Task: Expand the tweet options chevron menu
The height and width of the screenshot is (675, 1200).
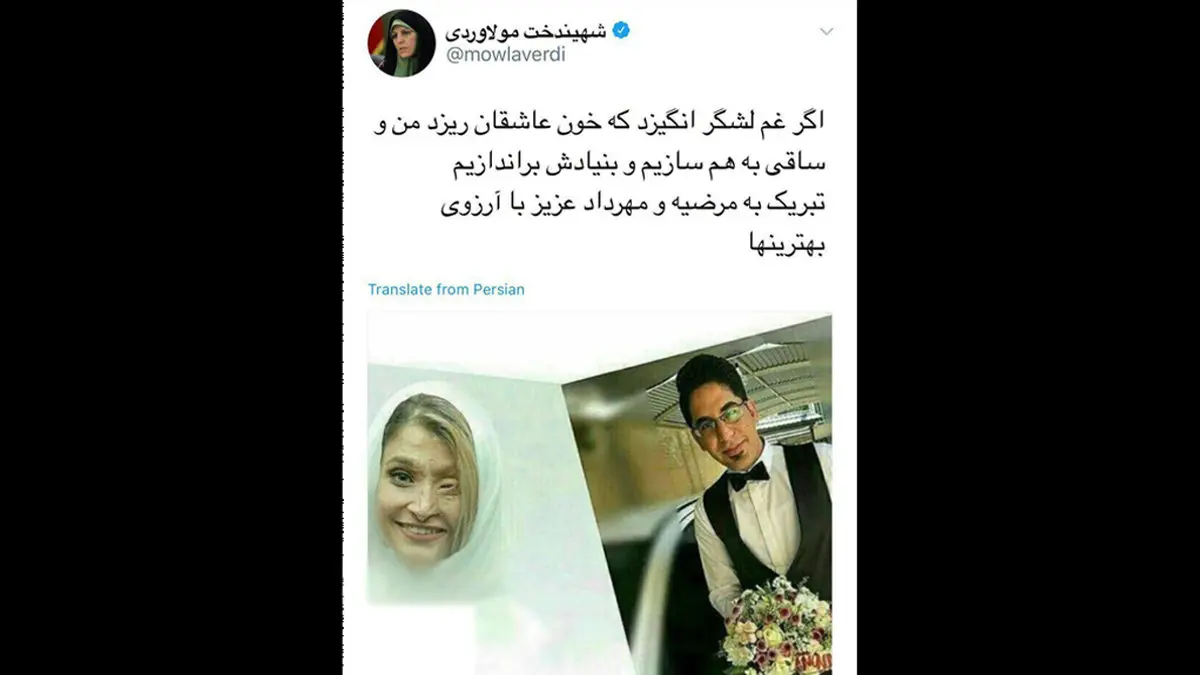Action: point(826,32)
